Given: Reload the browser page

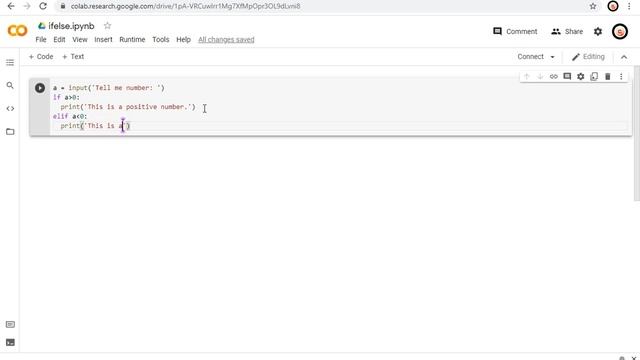Looking at the screenshot, I should [x=43, y=6].
